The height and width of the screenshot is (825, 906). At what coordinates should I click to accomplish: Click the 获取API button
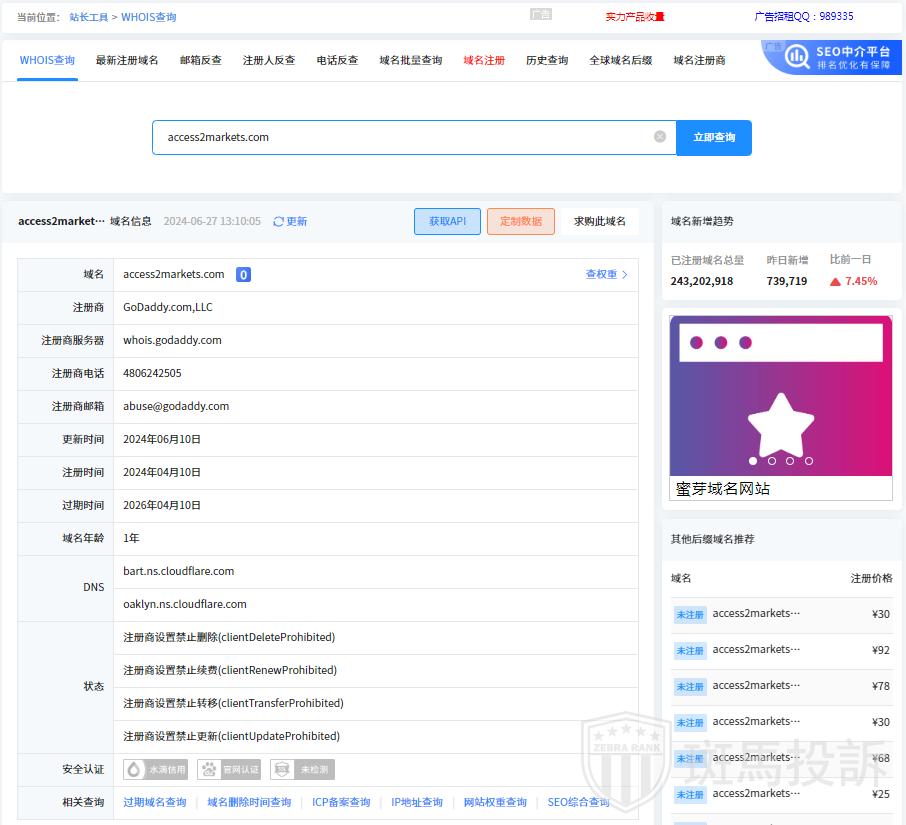coord(447,221)
